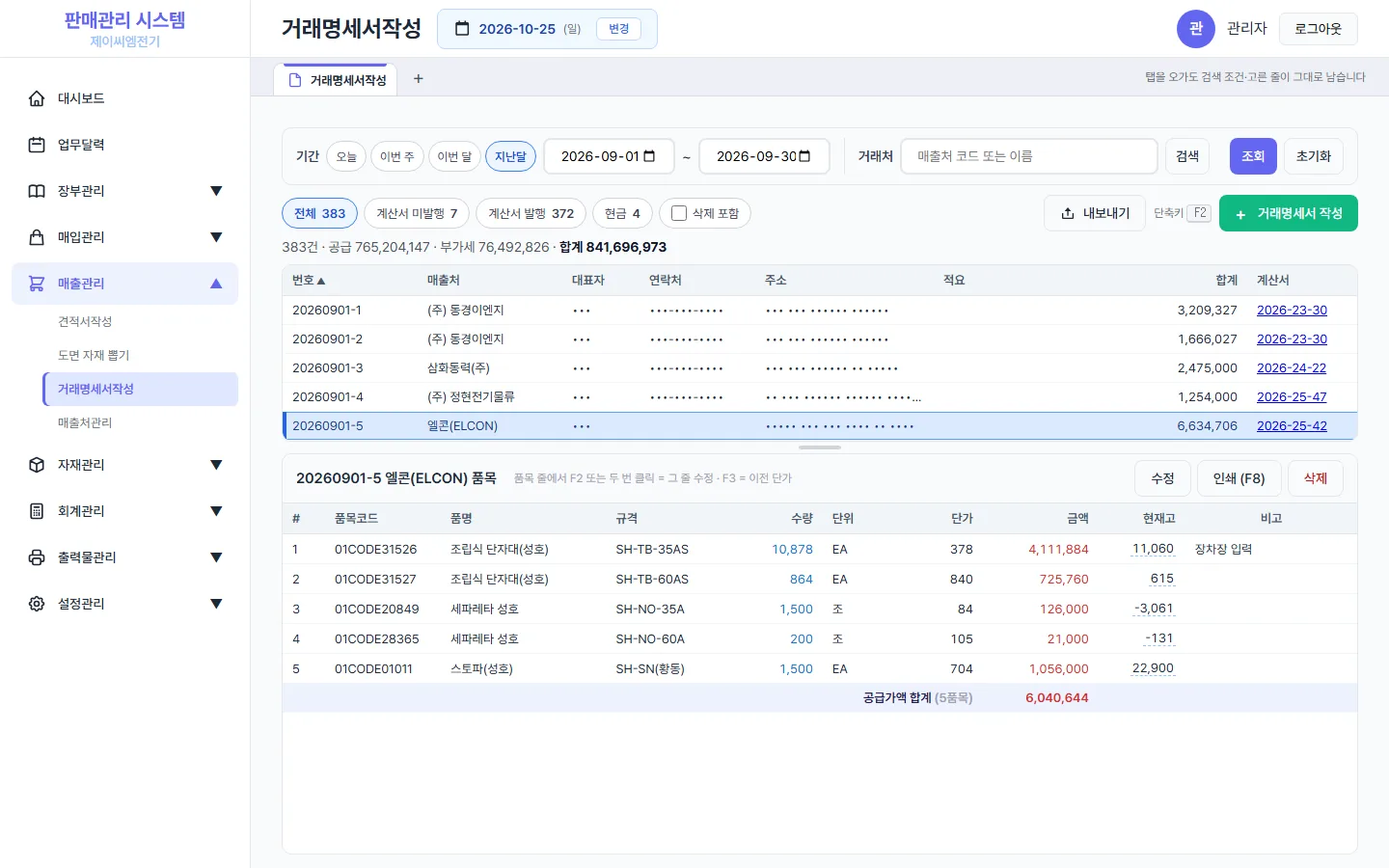Viewport: 1389px width, 868px height.
Task: Click the document icon on the 거래명세서작성 tab
Action: (x=295, y=80)
